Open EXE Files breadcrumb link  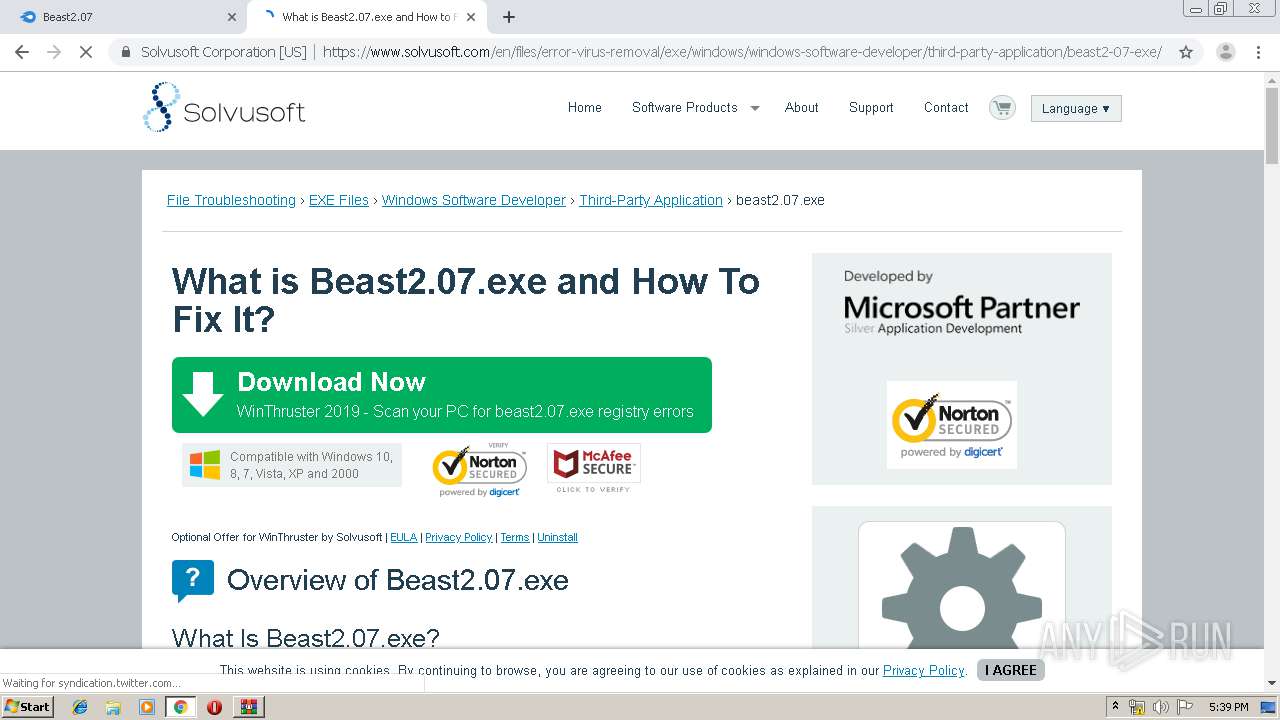339,200
